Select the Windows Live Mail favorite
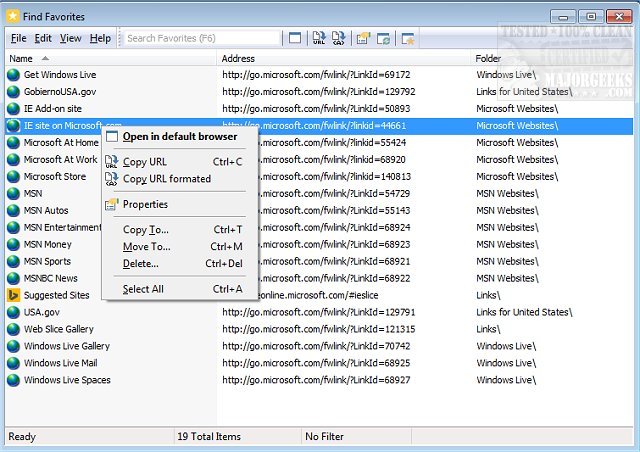The image size is (640, 452). point(60,363)
